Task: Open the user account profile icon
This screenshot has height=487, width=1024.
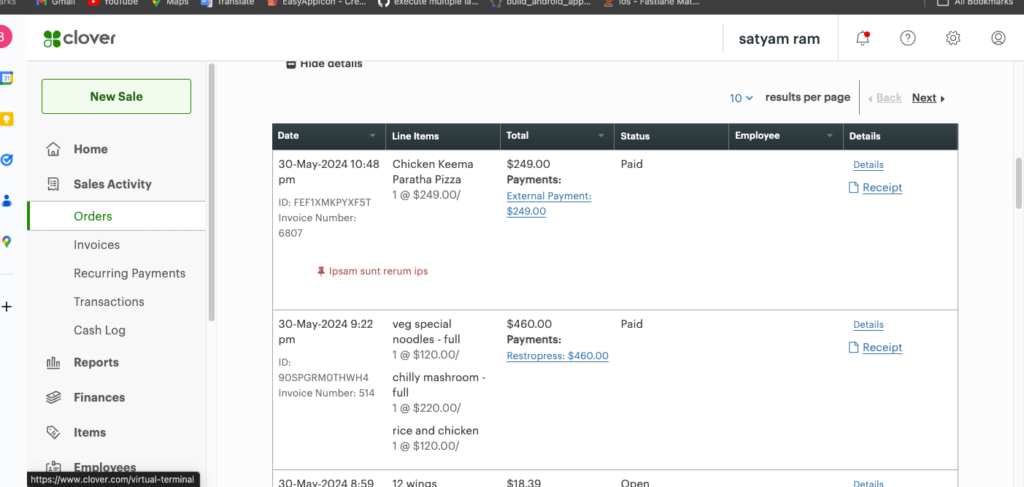Action: tap(998, 38)
